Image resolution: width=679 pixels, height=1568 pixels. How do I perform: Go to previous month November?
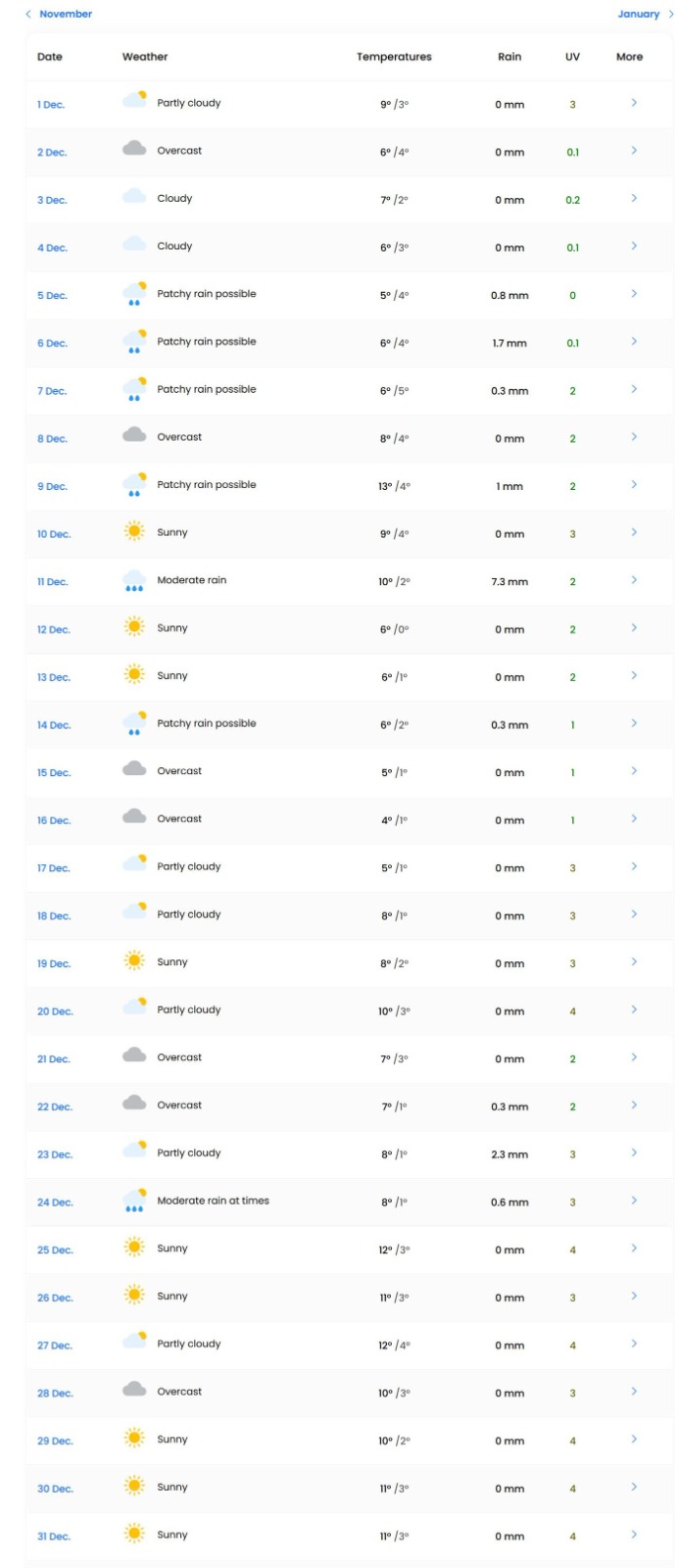pyautogui.click(x=59, y=14)
